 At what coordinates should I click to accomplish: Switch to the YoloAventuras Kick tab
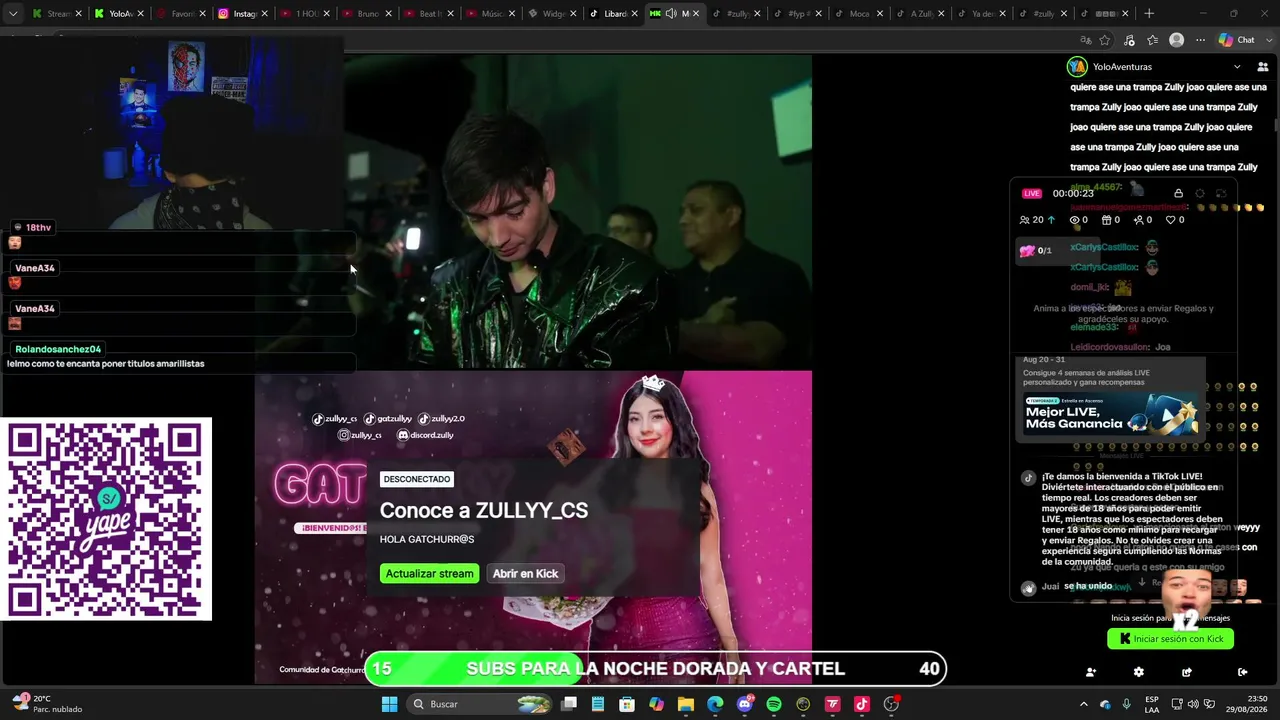click(x=119, y=14)
